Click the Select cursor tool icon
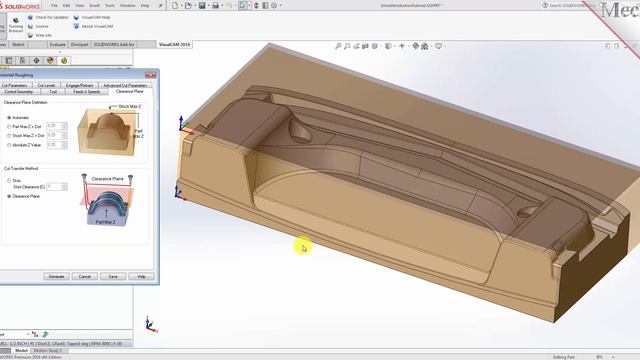Viewport: 640px width, 360px height. (242, 6)
